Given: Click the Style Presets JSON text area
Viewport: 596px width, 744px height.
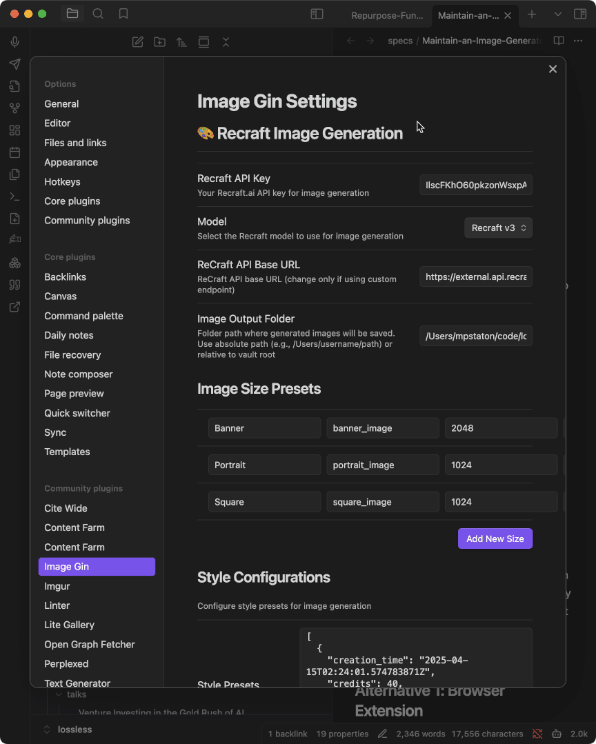Looking at the screenshot, I should pos(416,658).
